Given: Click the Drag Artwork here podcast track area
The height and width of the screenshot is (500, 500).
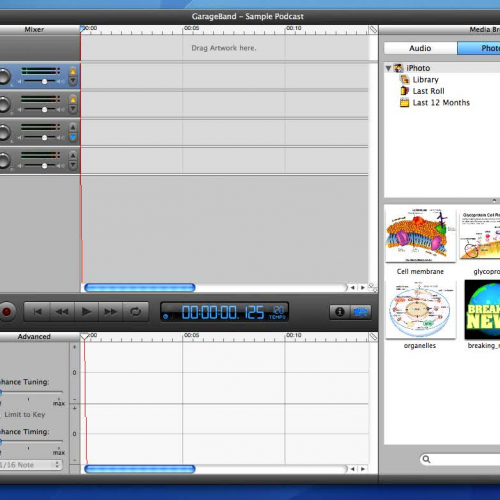Looking at the screenshot, I should [x=224, y=48].
